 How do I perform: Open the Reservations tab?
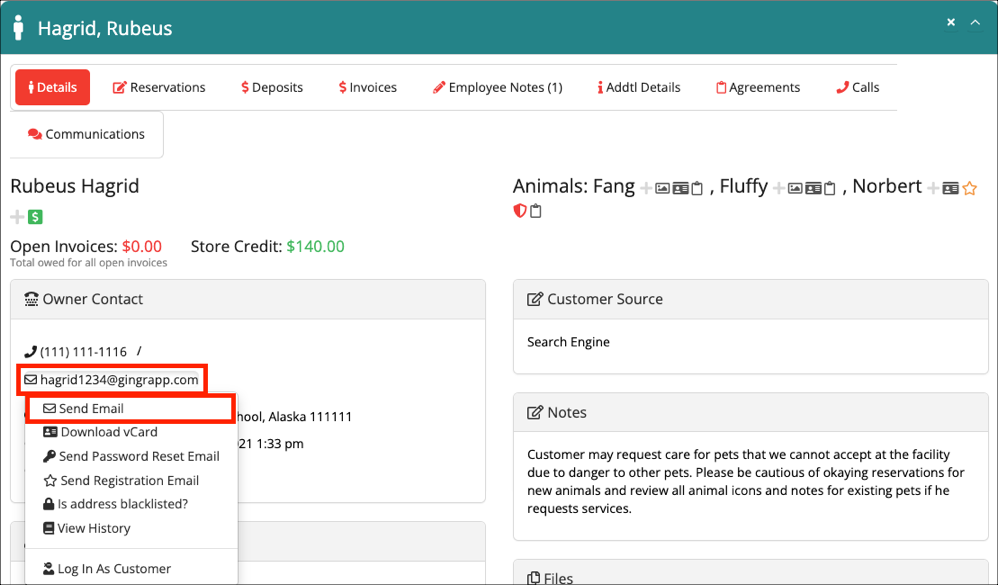[159, 87]
